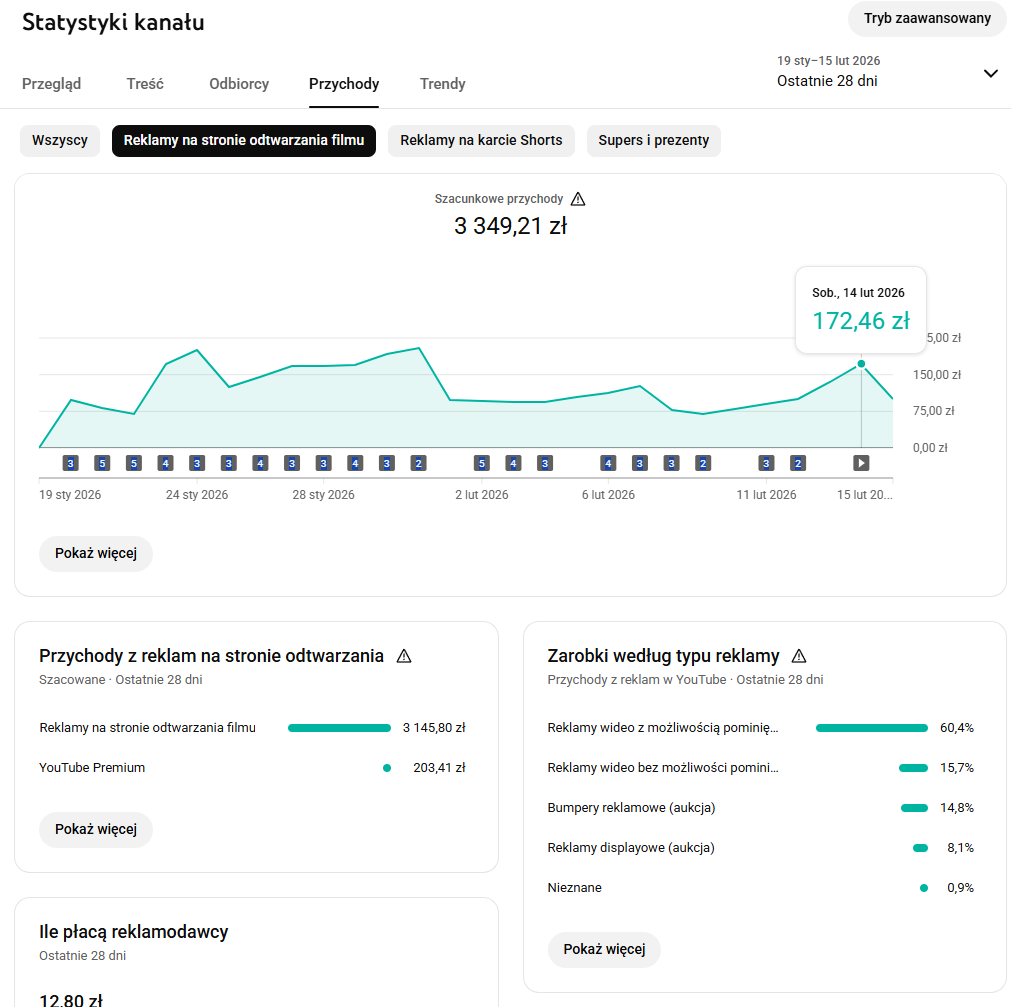Image resolution: width=1011 pixels, height=1007 pixels.
Task: Click the Tryb zaawansowany button
Action: (927, 18)
